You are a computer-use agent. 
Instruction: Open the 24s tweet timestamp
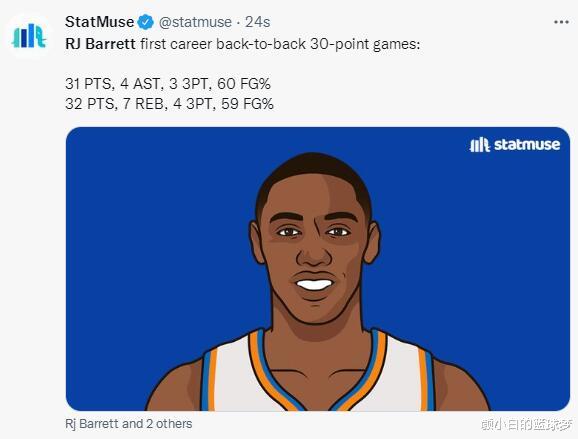pos(258,22)
